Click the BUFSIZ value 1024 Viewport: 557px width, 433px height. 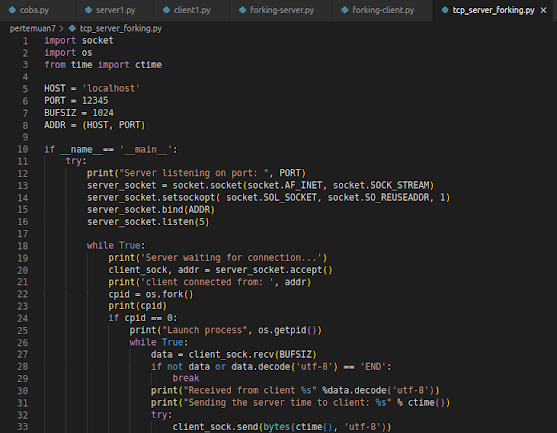[x=103, y=113]
